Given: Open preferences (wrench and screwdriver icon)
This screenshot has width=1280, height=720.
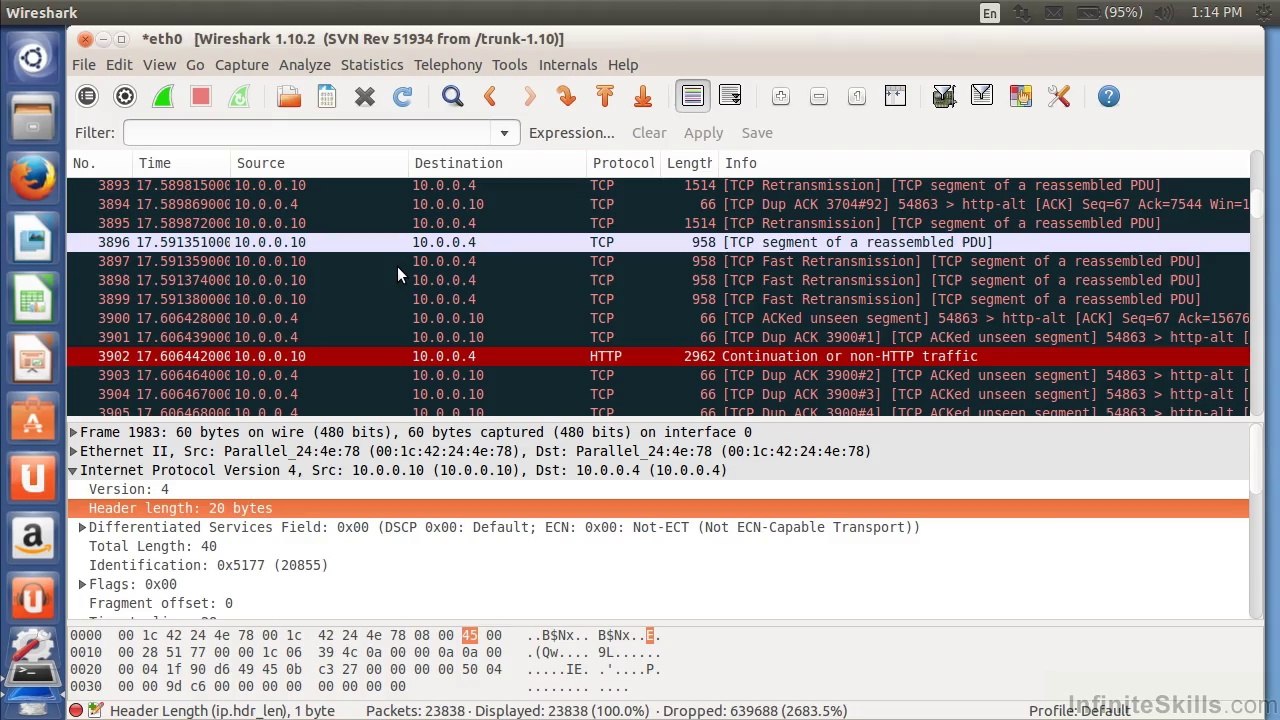Looking at the screenshot, I should (x=1058, y=96).
